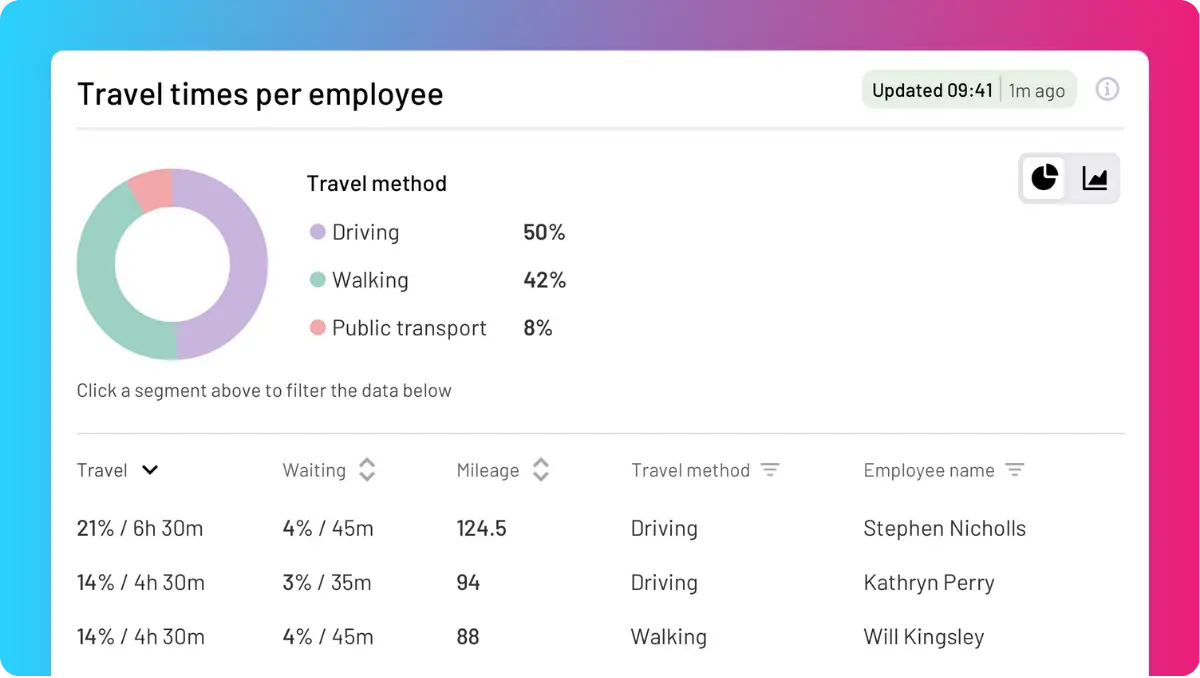1200x678 pixels.
Task: Click the Employee name column header
Action: 929,470
